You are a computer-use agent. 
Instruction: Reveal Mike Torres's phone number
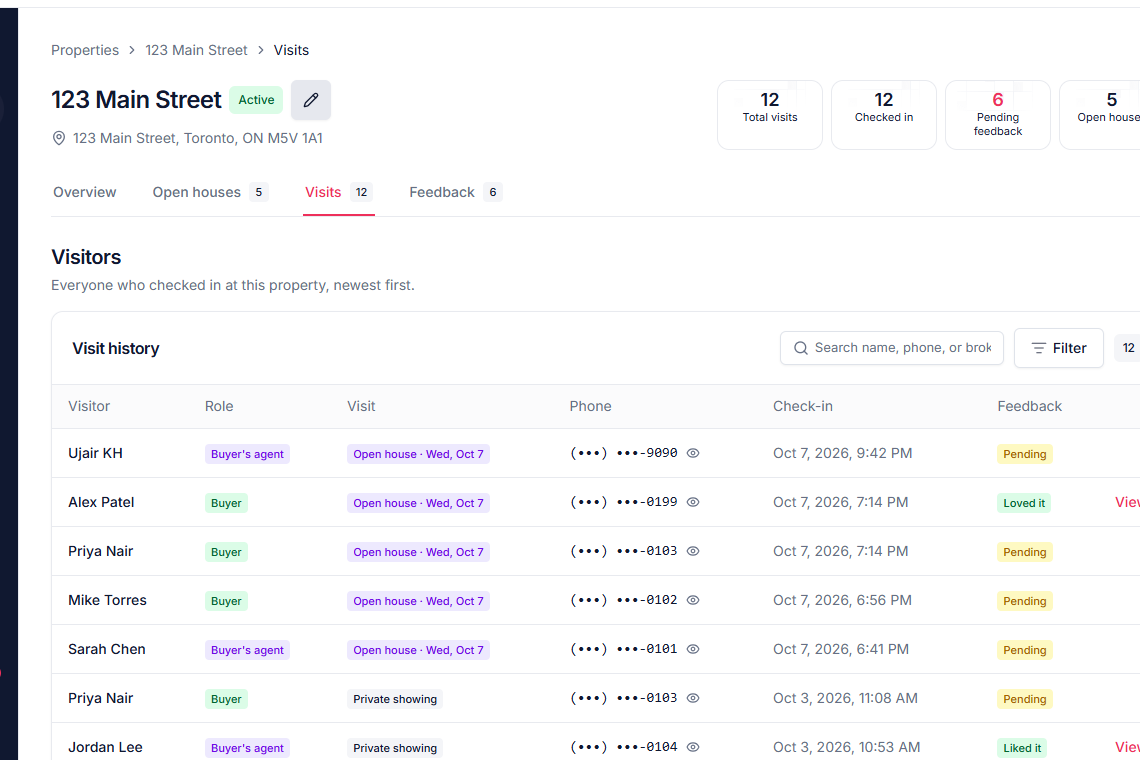[x=693, y=600]
